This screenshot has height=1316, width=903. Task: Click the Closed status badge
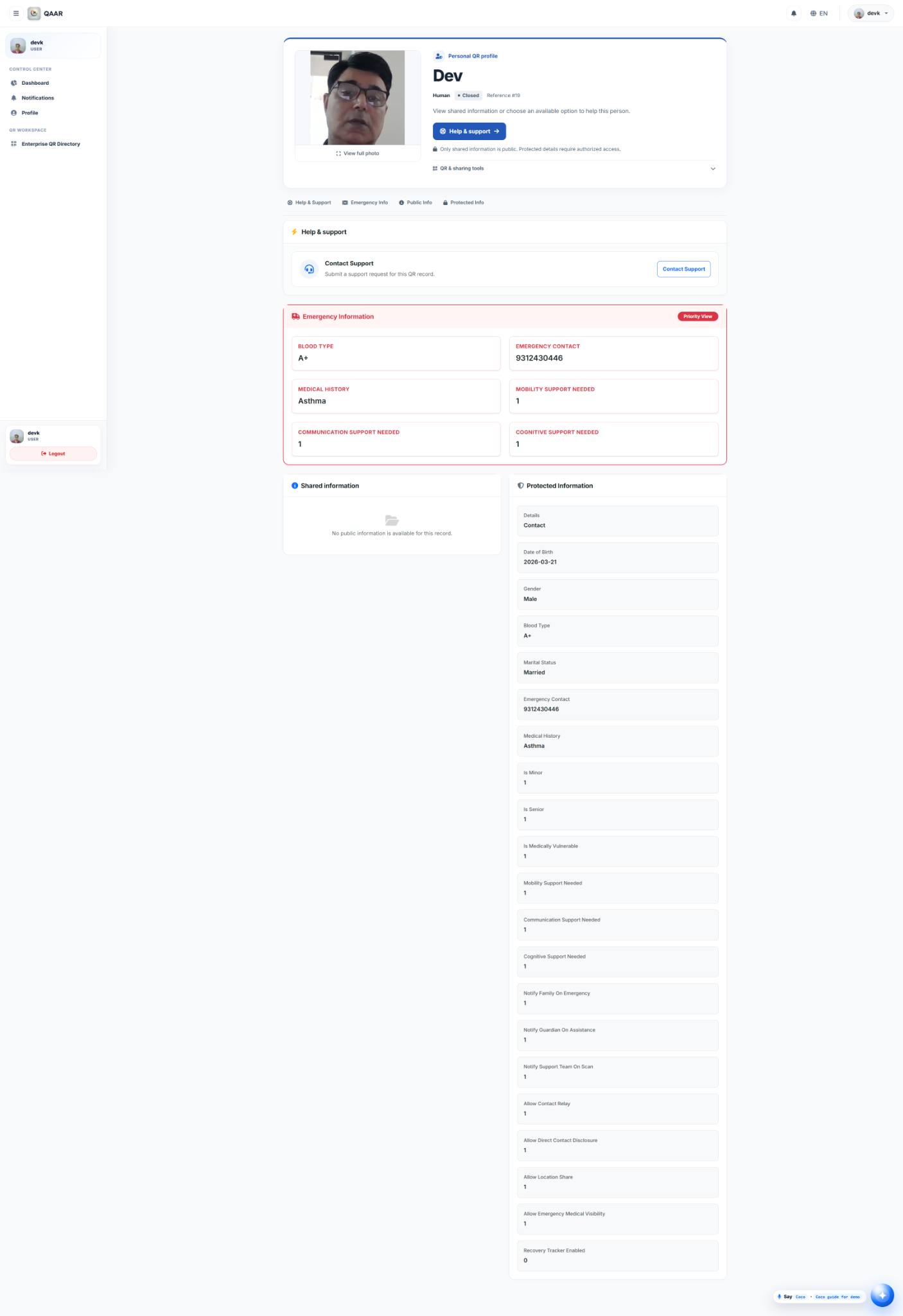tap(469, 96)
